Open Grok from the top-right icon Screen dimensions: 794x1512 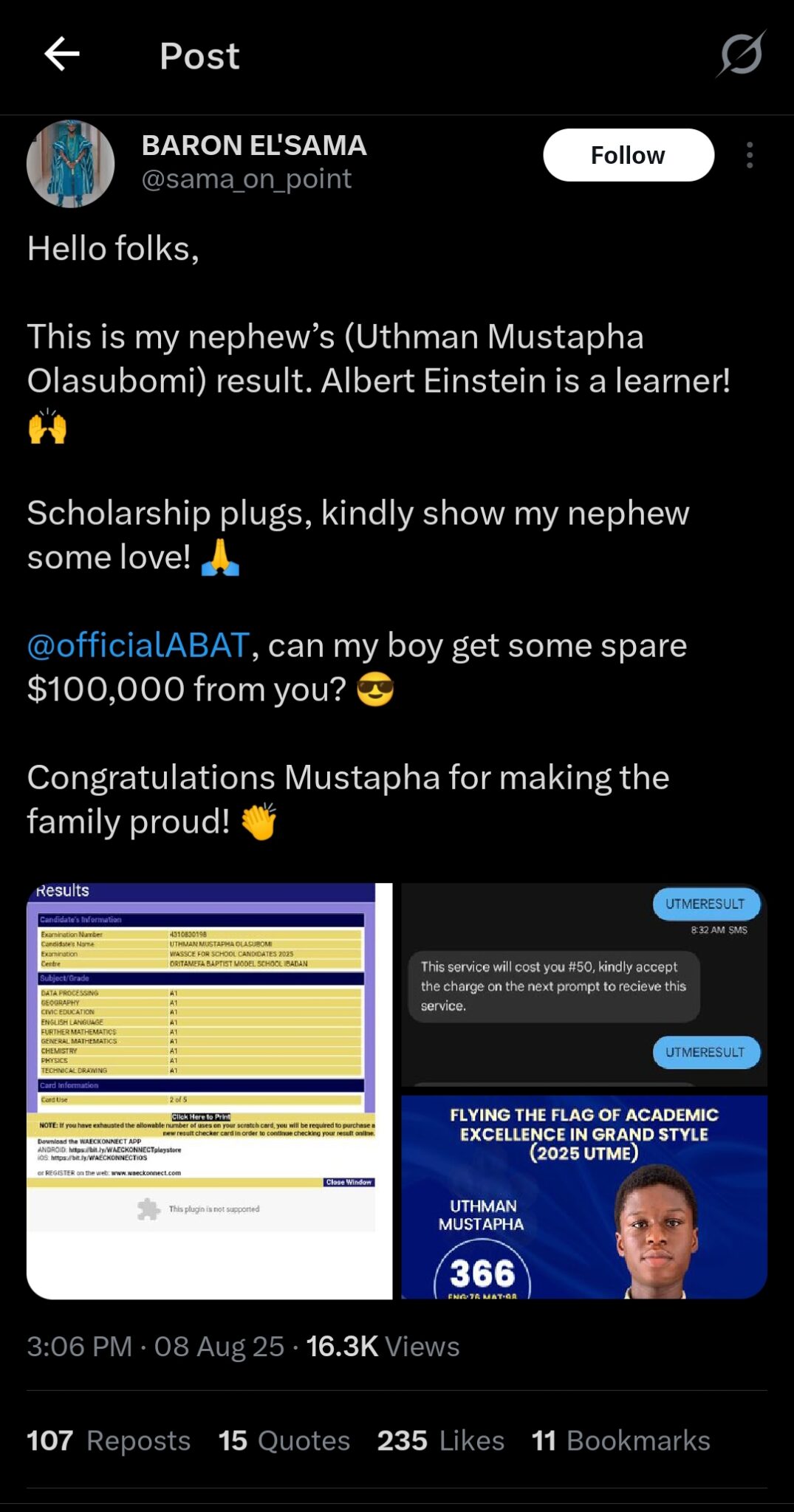pyautogui.click(x=741, y=54)
